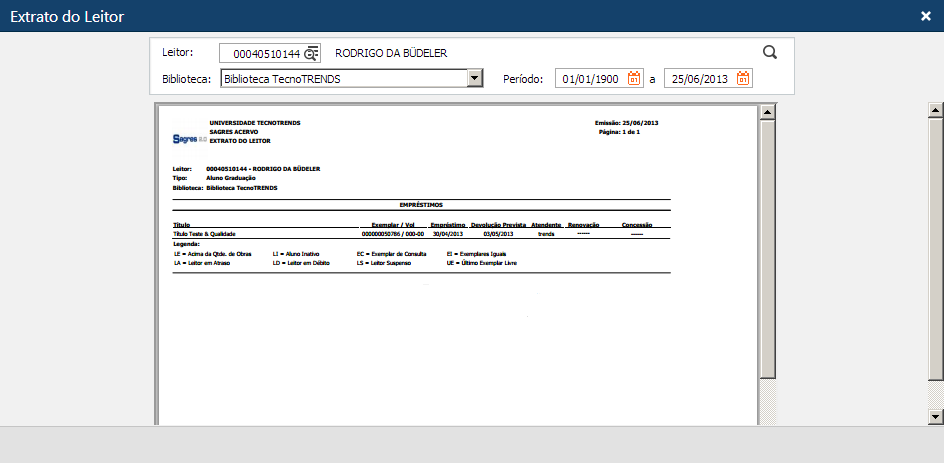Image resolution: width=944 pixels, height=463 pixels.
Task: Click the end date field 25/06/2013
Action: (x=699, y=79)
